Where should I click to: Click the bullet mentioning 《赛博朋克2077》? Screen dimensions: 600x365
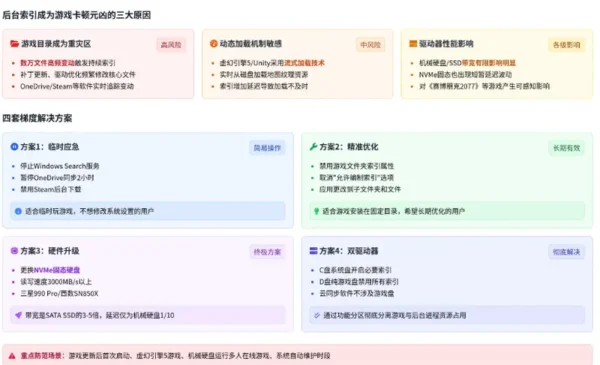[x=484, y=86]
